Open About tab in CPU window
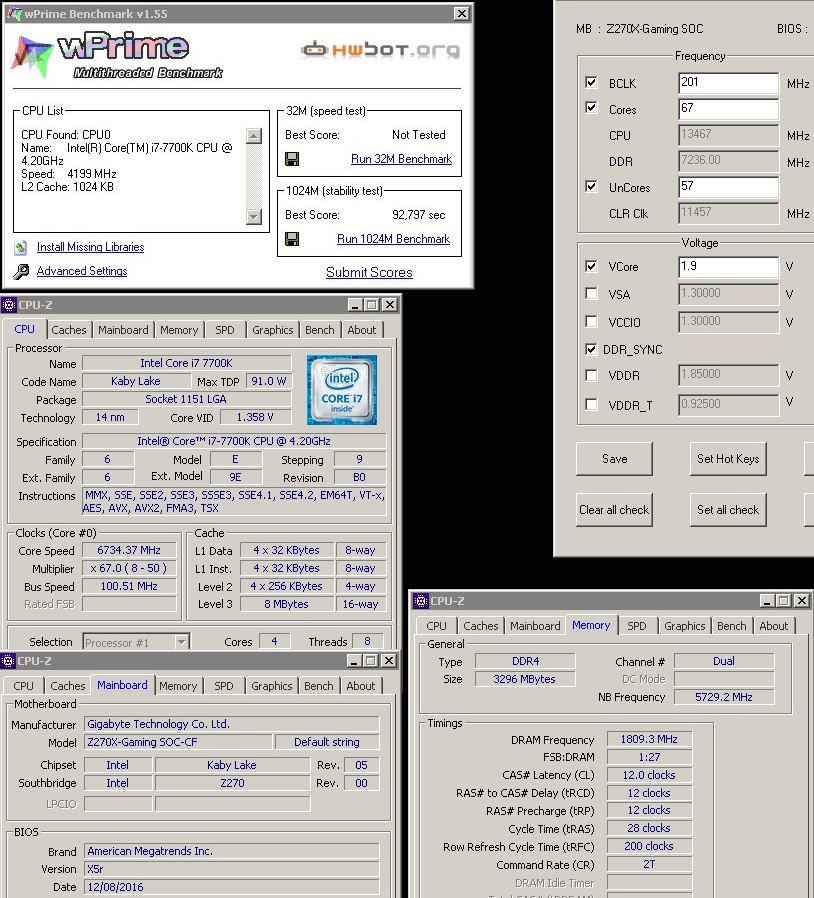 coord(361,330)
